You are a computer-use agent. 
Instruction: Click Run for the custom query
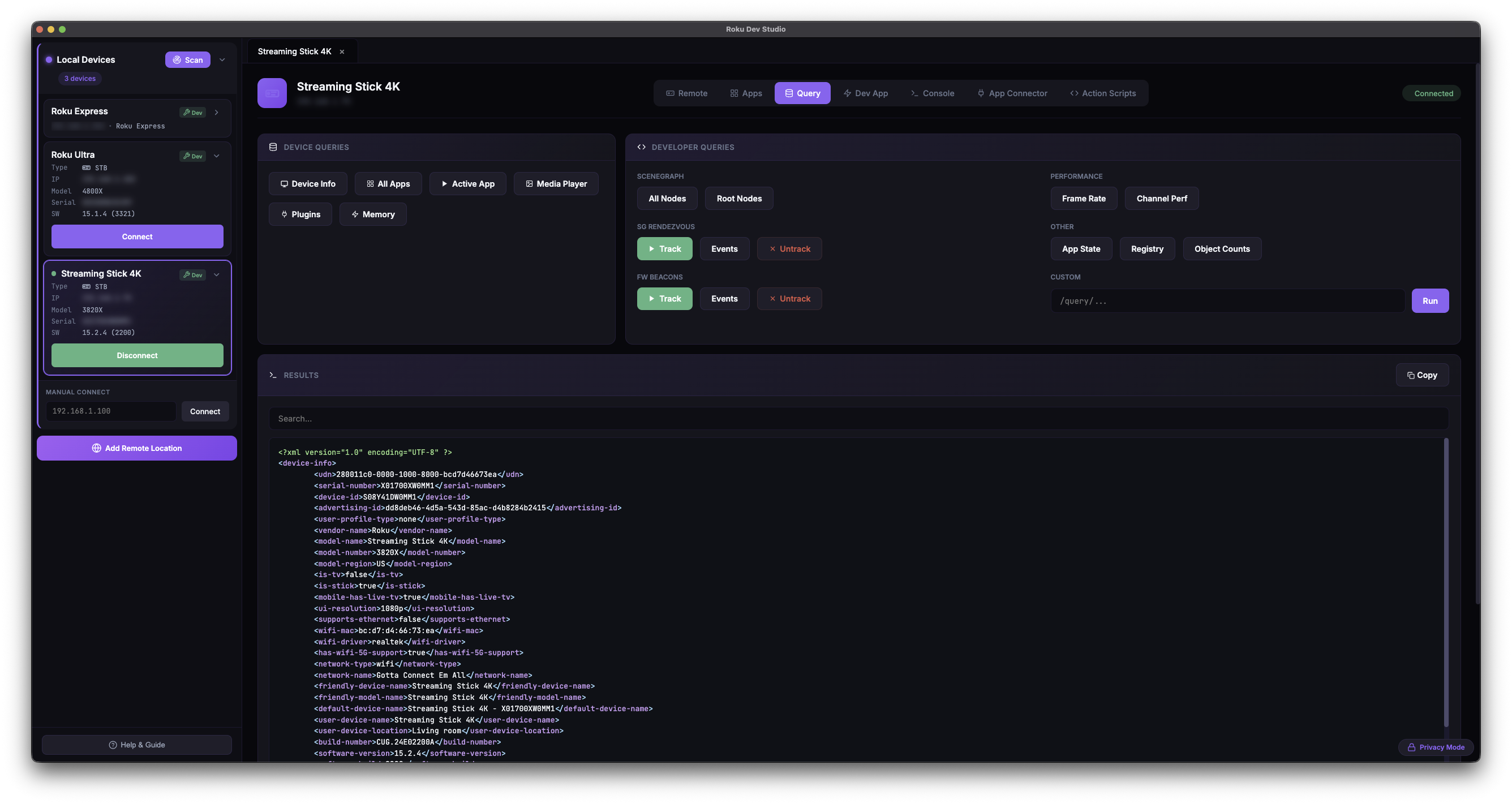tap(1430, 301)
